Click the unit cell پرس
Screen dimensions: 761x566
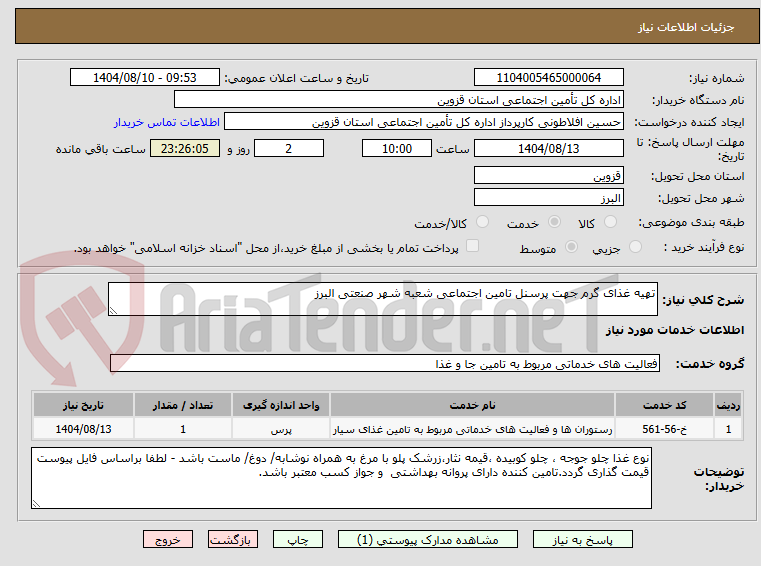click(281, 429)
